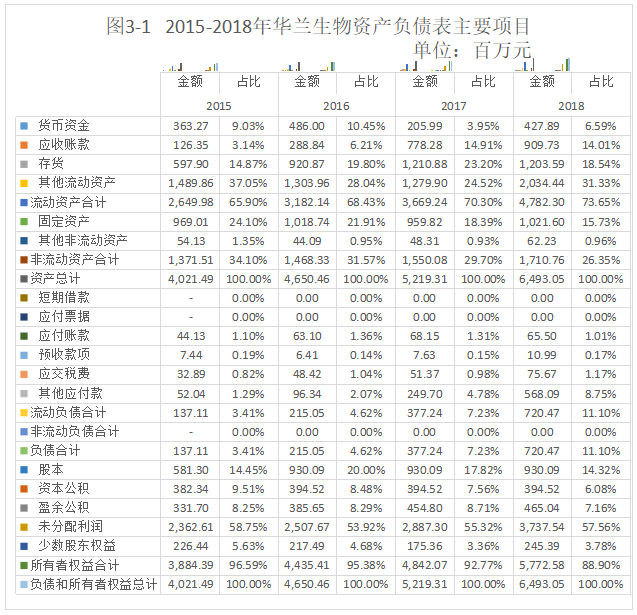Click the 应付票据 row label
Image resolution: width=637 pixels, height=615 pixels.
(64, 316)
